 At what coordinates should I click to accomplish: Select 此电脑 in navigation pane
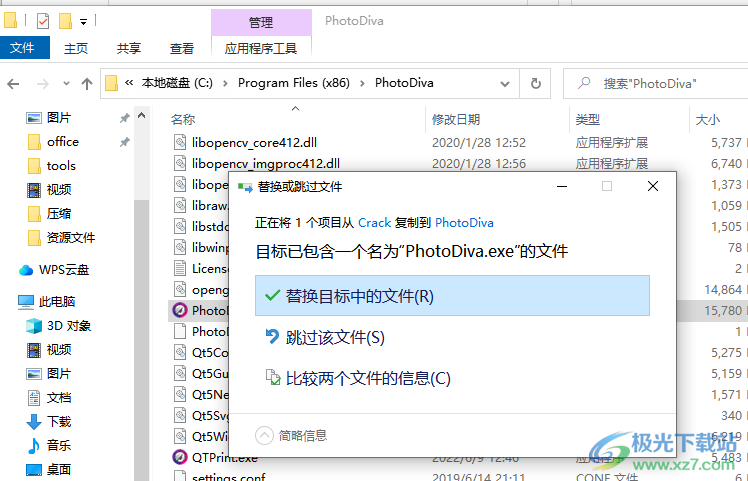pyautogui.click(x=57, y=302)
